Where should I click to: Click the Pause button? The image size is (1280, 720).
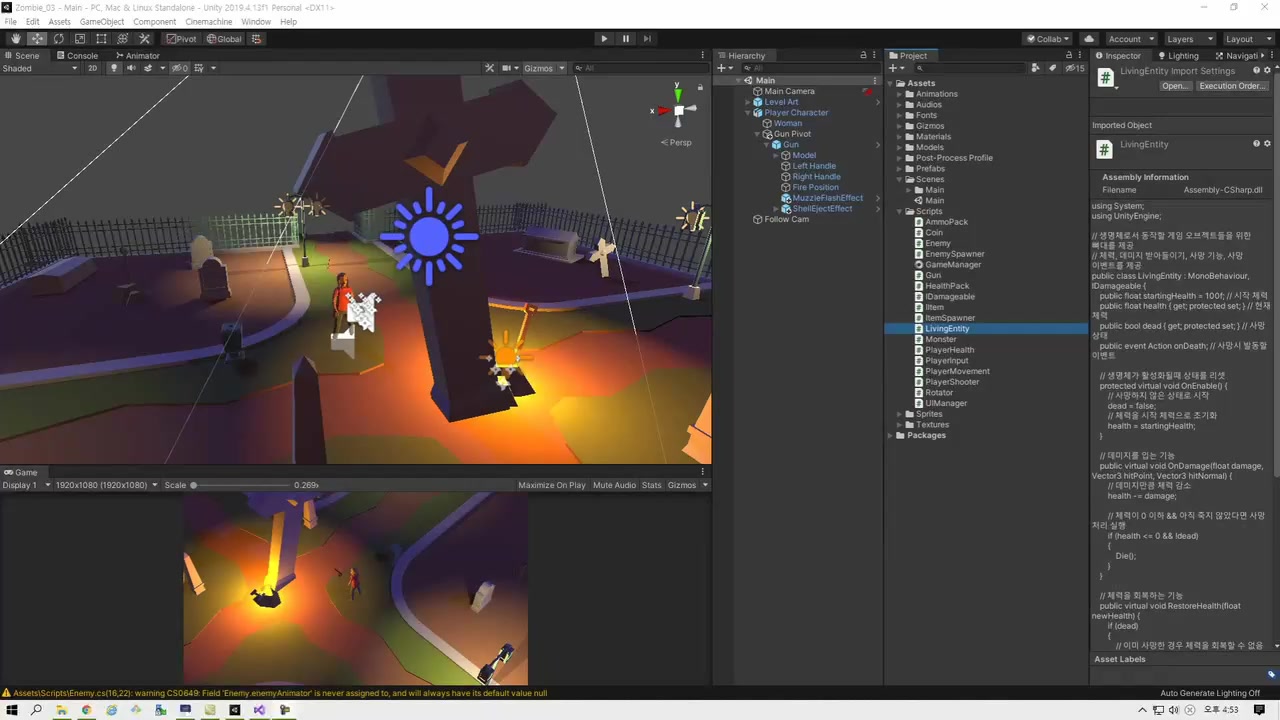tap(626, 39)
